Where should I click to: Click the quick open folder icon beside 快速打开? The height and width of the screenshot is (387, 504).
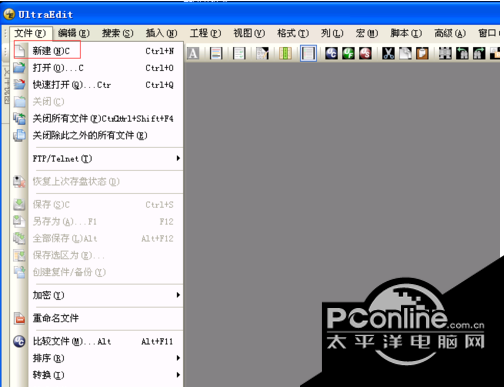tap(19, 85)
